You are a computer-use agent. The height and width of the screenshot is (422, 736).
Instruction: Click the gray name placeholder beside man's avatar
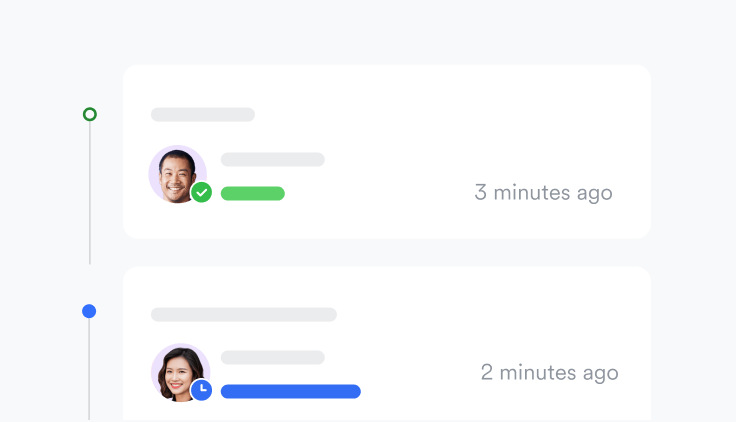(273, 159)
